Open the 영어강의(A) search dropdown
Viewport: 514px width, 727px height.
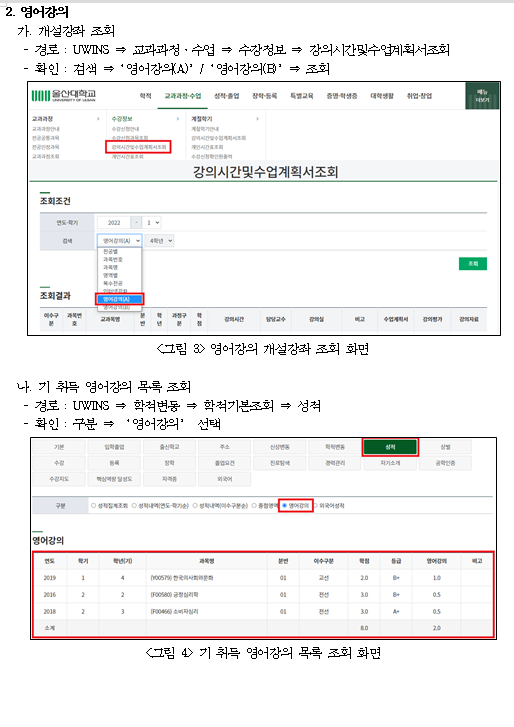tap(120, 241)
